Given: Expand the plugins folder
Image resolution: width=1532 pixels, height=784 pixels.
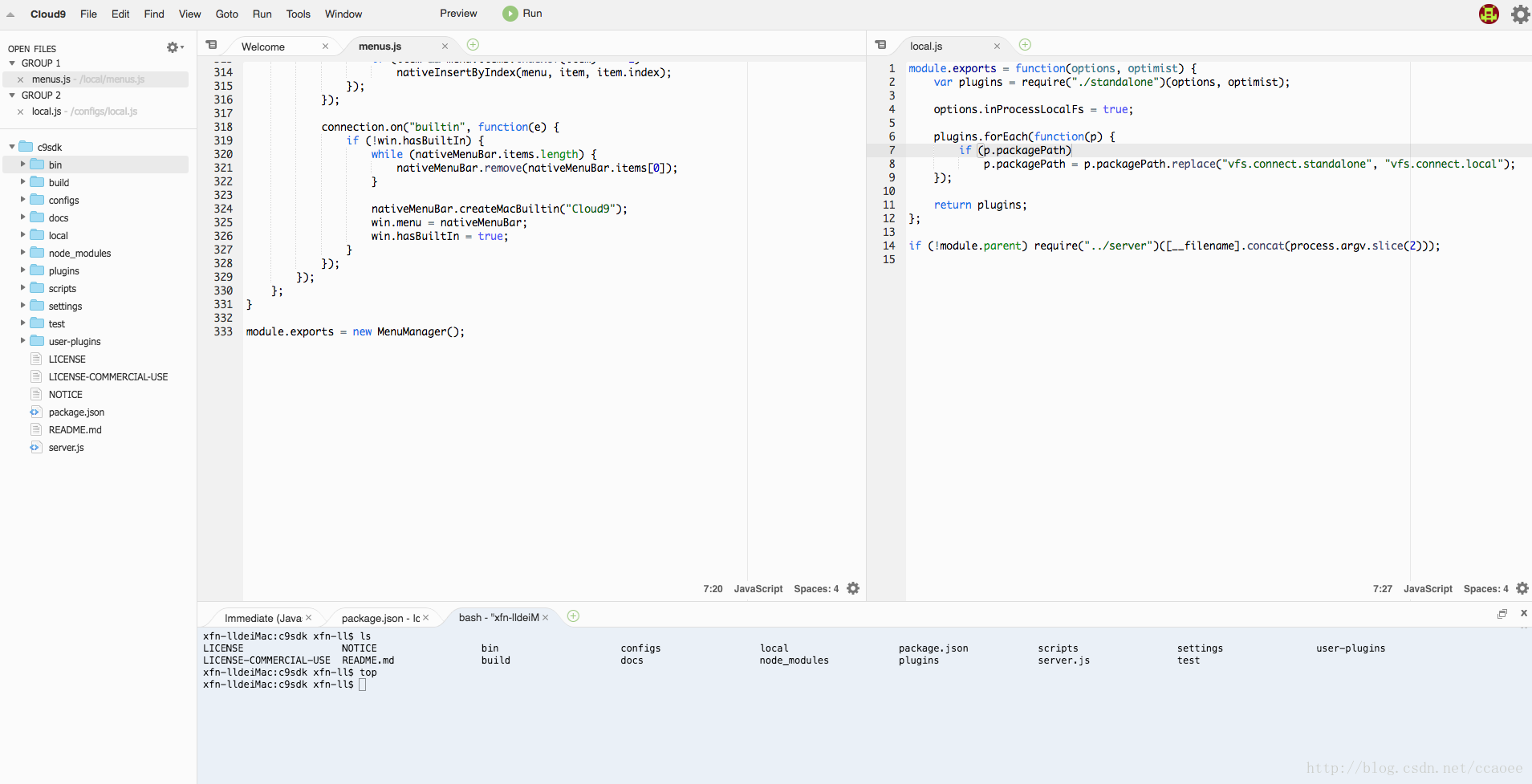Looking at the screenshot, I should coord(22,270).
